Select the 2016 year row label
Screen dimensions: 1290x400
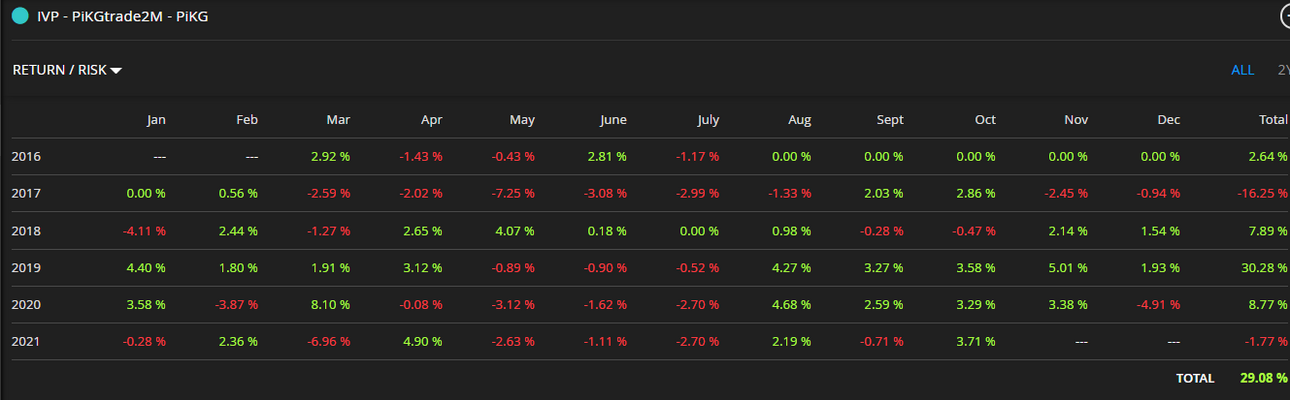tap(27, 157)
